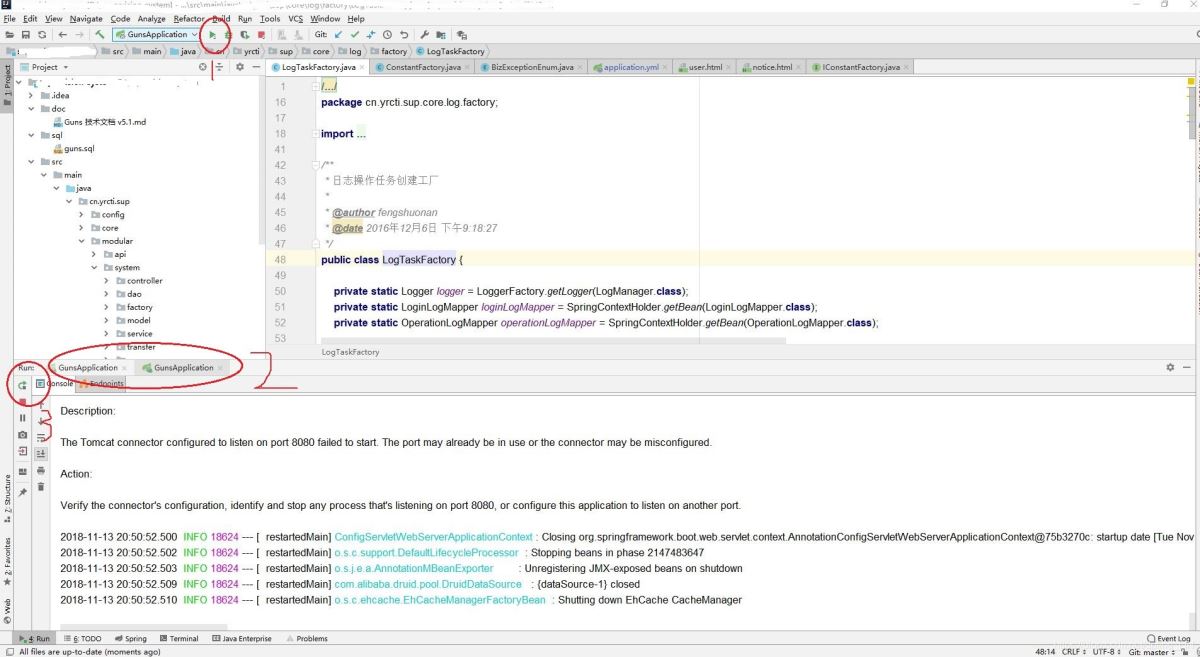Clear console output with the trash icon
Image resolution: width=1200 pixels, height=657 pixels.
pyautogui.click(x=41, y=487)
